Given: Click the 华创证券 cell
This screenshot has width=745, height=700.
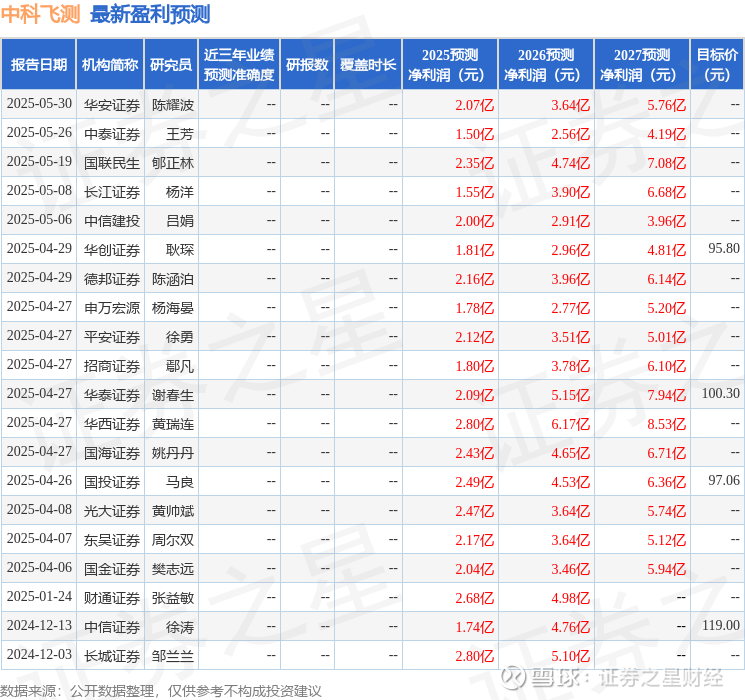Looking at the screenshot, I should 112,250.
